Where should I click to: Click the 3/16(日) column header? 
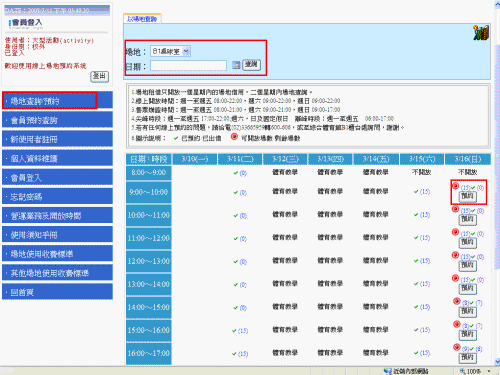pyautogui.click(x=468, y=159)
